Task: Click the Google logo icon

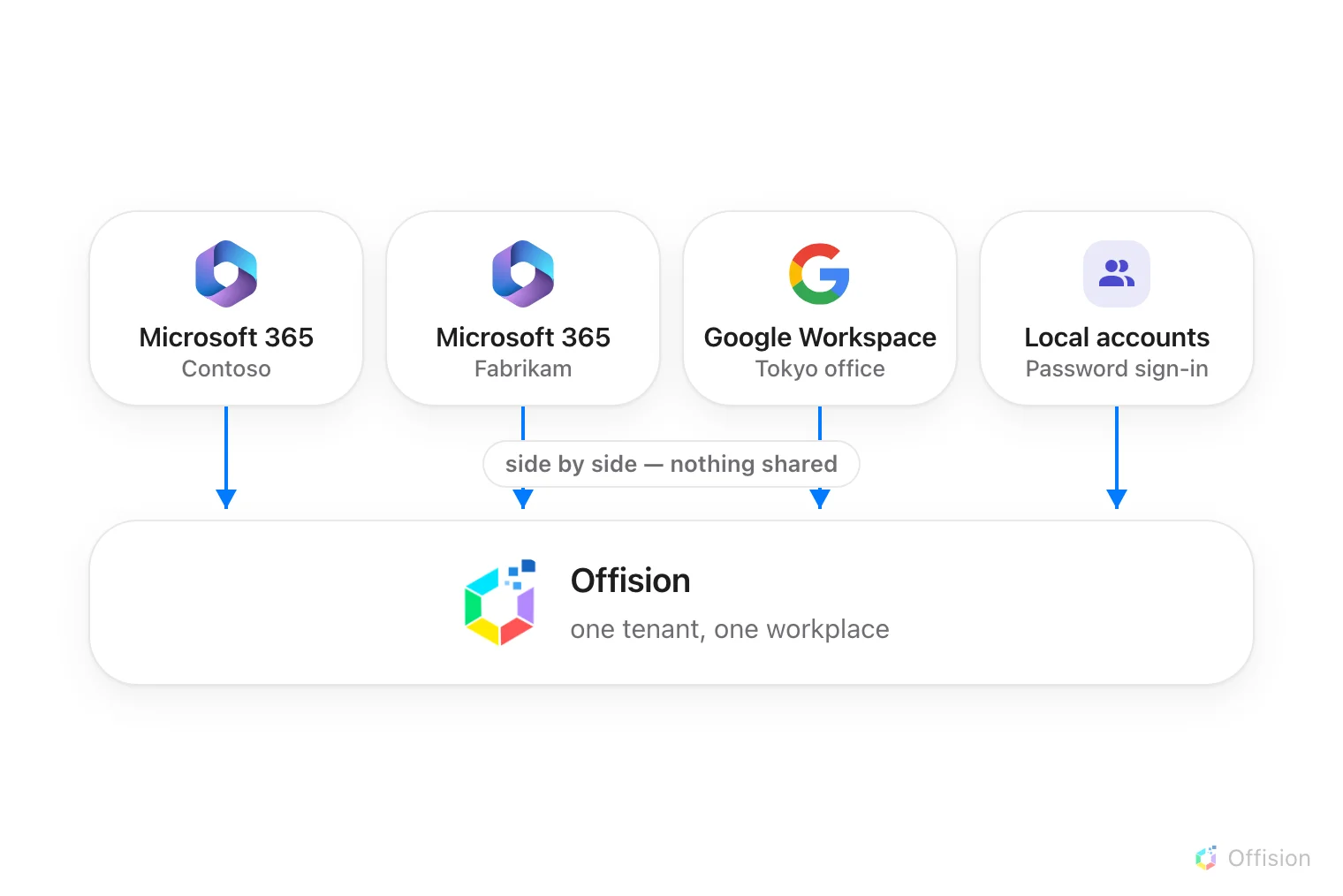Action: click(820, 274)
